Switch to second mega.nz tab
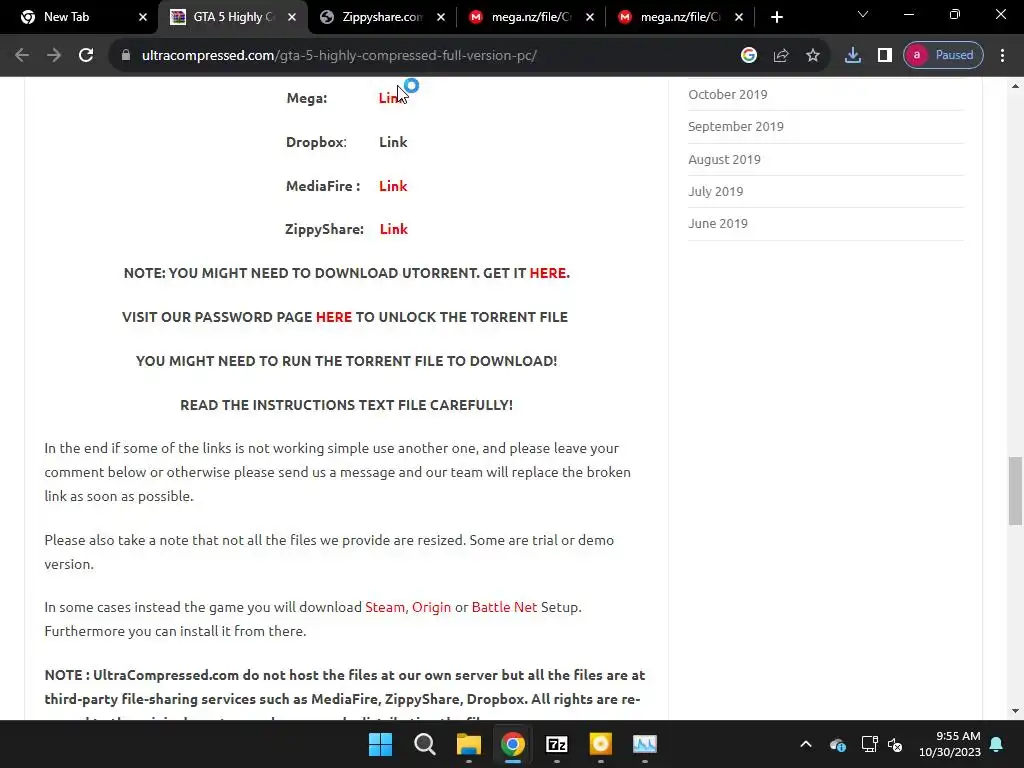This screenshot has width=1024, height=768. (x=680, y=17)
